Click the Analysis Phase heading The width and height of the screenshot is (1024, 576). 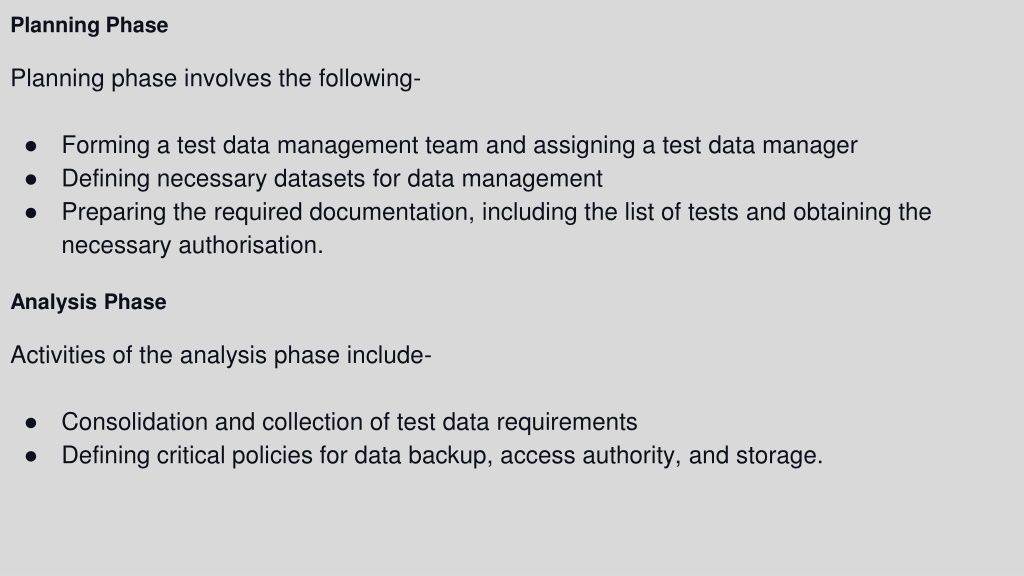tap(88, 302)
